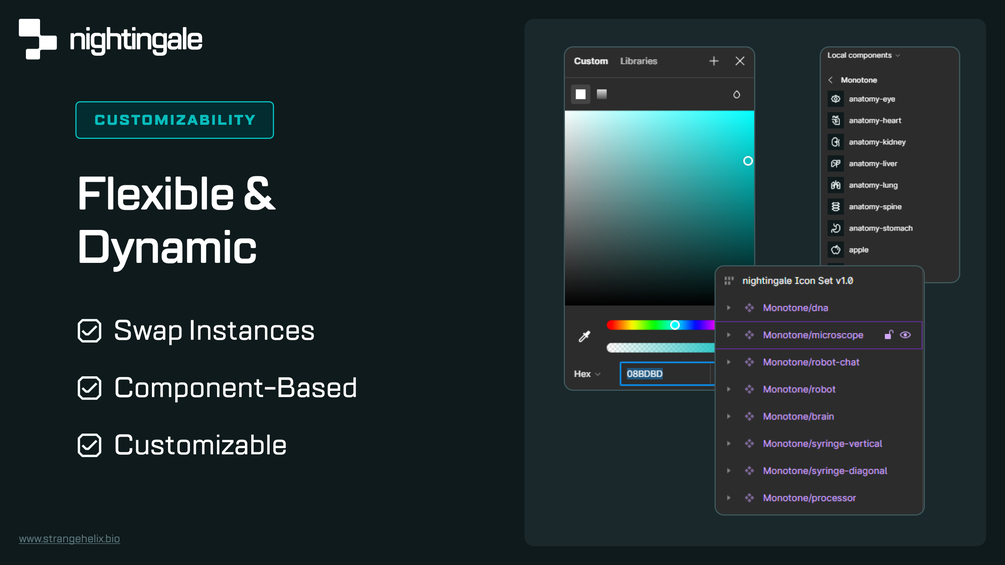Click the hue slider handle
Viewport: 1005px width, 565px height.
675,325
